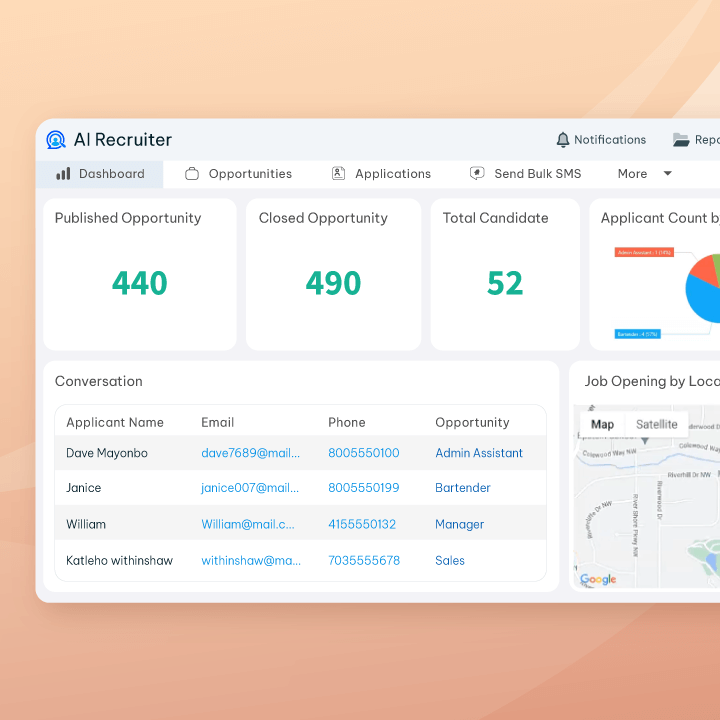The height and width of the screenshot is (720, 720).
Task: Open the Sales opportunity link for Katleho
Action: [450, 561]
